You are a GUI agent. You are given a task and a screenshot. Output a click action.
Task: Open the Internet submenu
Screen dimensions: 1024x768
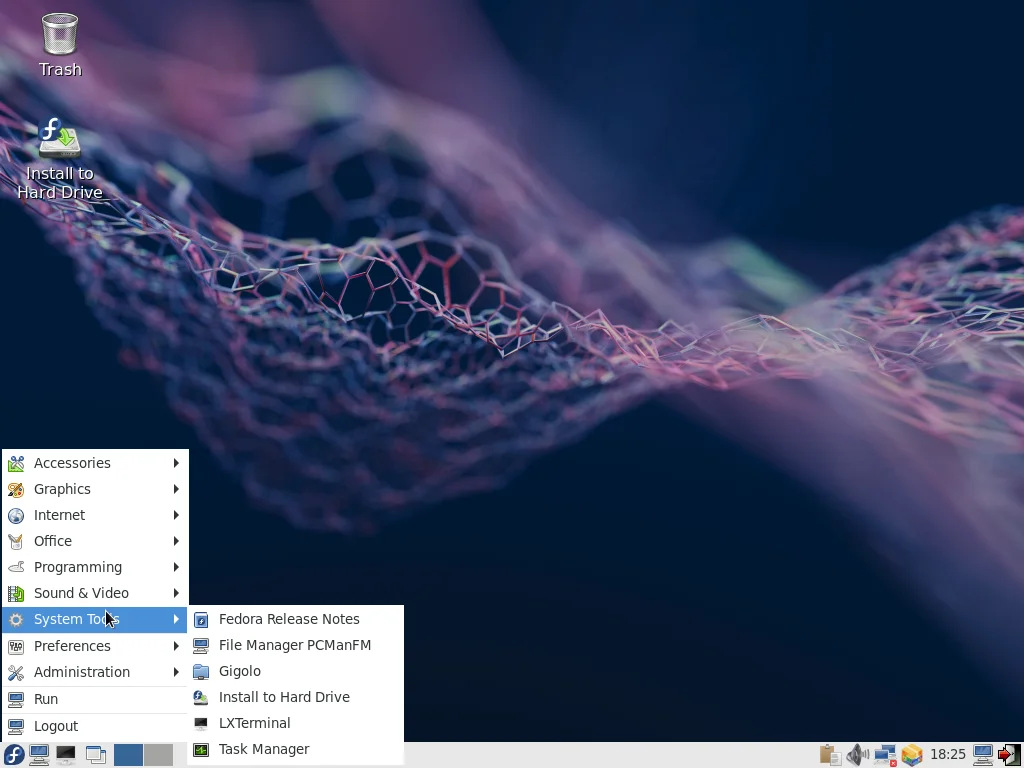(95, 515)
